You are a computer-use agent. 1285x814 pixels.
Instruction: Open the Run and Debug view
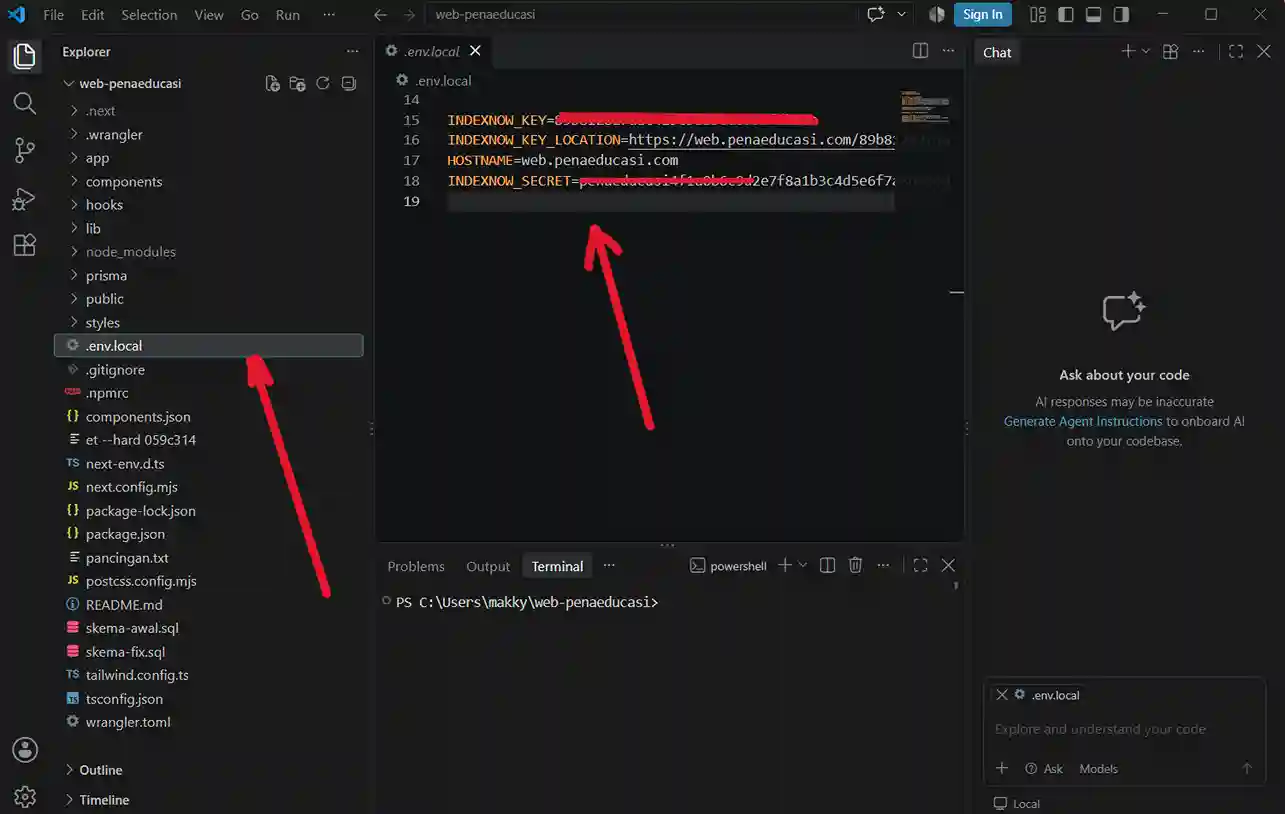point(24,198)
